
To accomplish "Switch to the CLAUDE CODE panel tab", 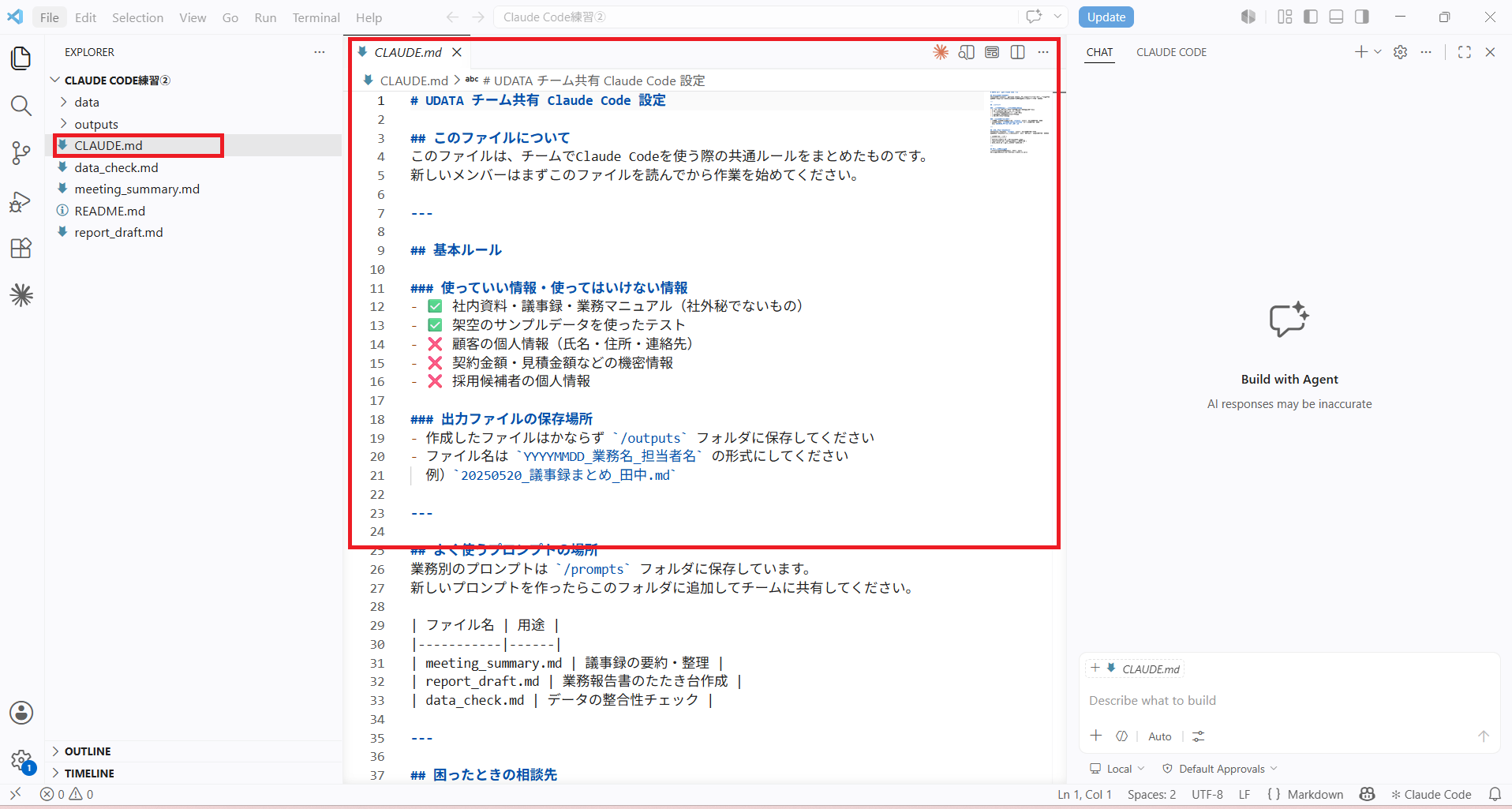I will 1171,52.
